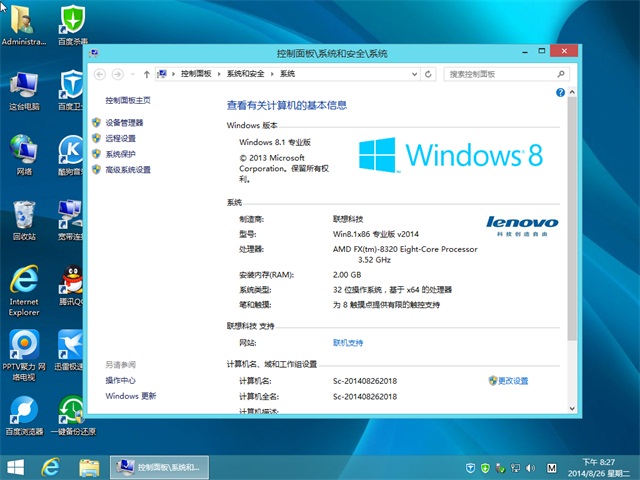This screenshot has width=640, height=480.
Task: Click the 联机支持 website link
Action: 348,343
